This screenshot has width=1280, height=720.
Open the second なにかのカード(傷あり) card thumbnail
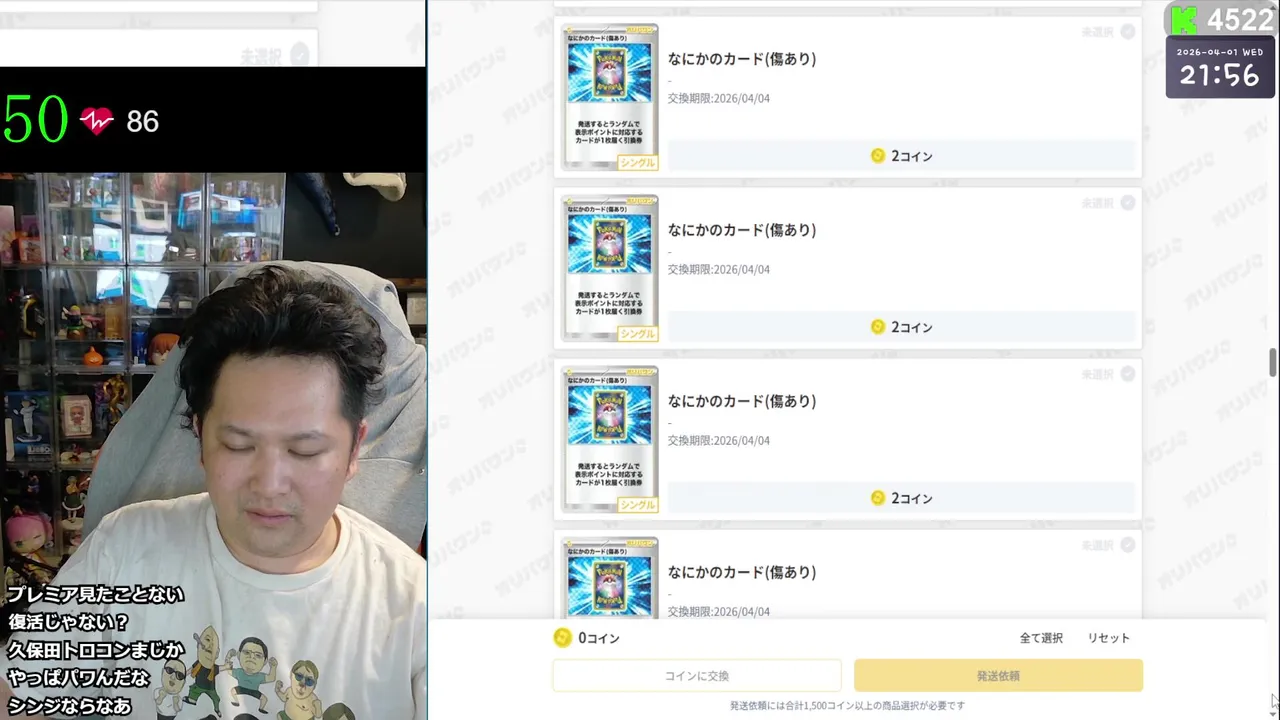(x=609, y=268)
